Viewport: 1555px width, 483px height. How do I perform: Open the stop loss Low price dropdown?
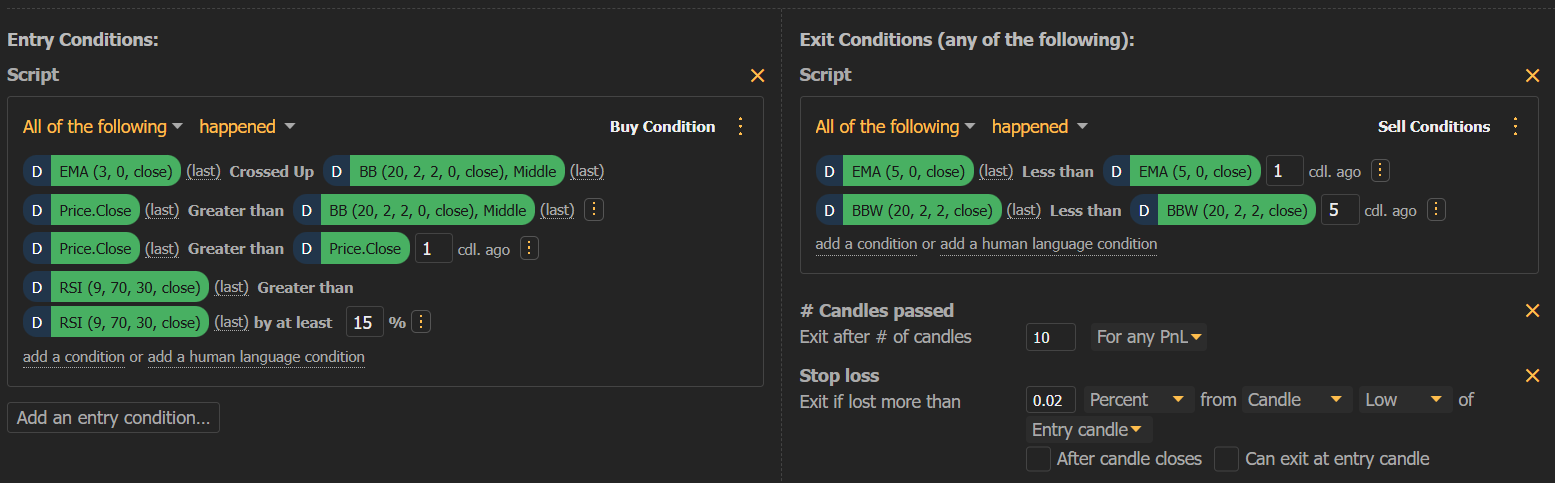[x=1404, y=400]
